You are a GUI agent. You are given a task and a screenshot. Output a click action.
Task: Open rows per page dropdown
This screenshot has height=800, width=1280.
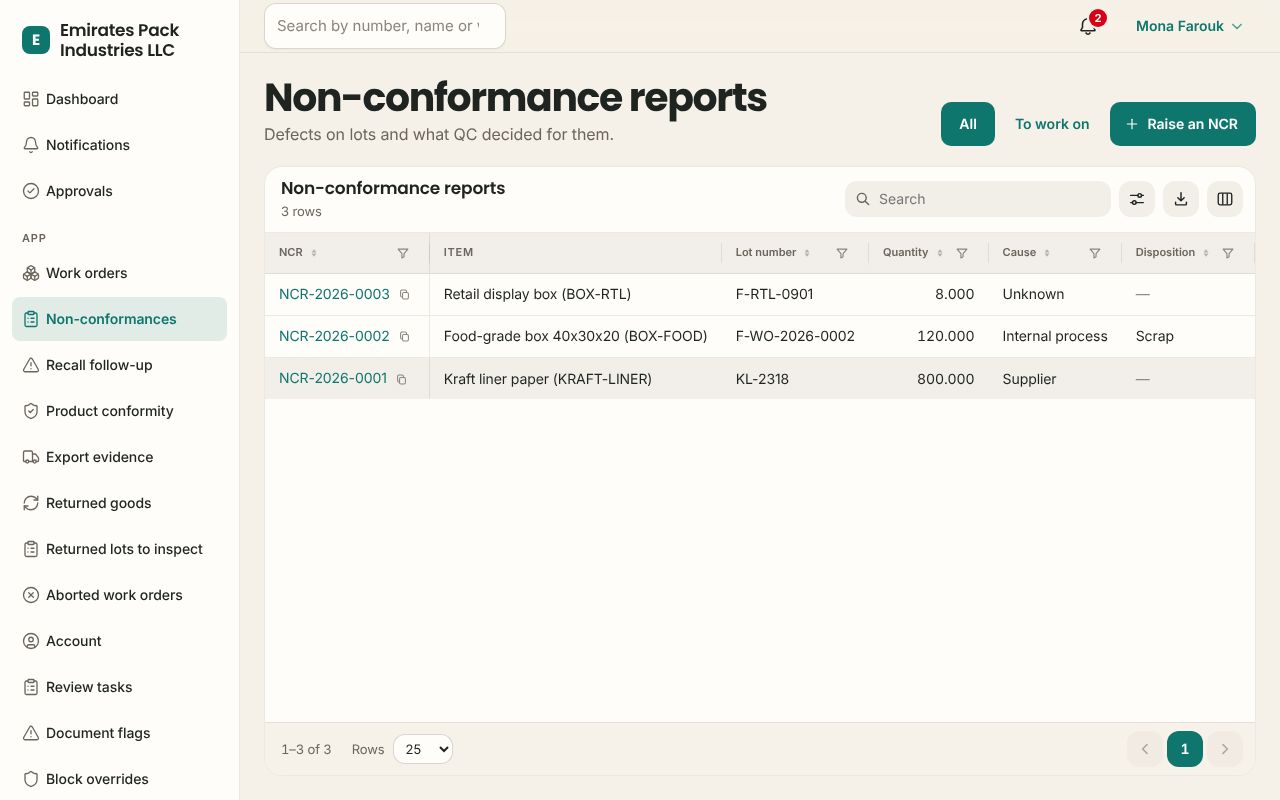[x=423, y=749]
